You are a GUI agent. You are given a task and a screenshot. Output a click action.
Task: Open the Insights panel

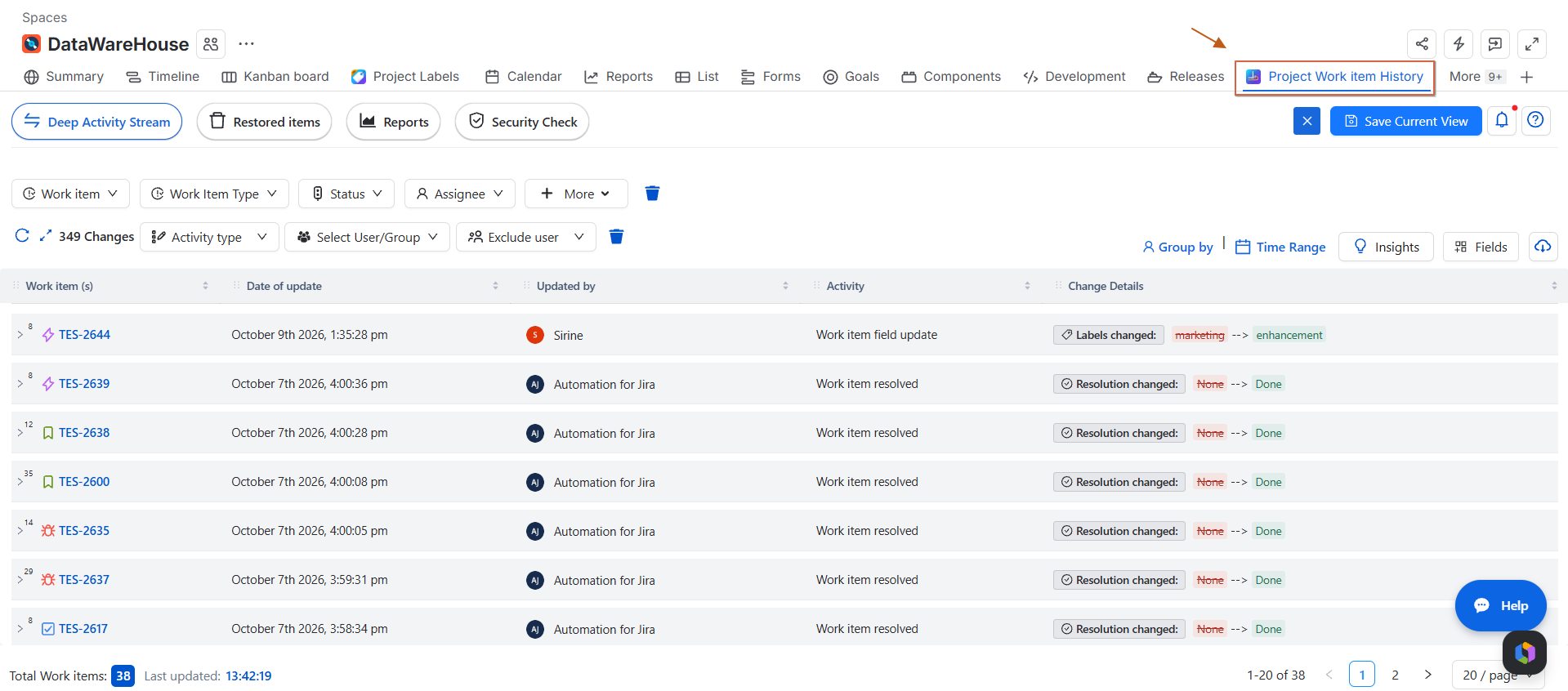point(1386,247)
